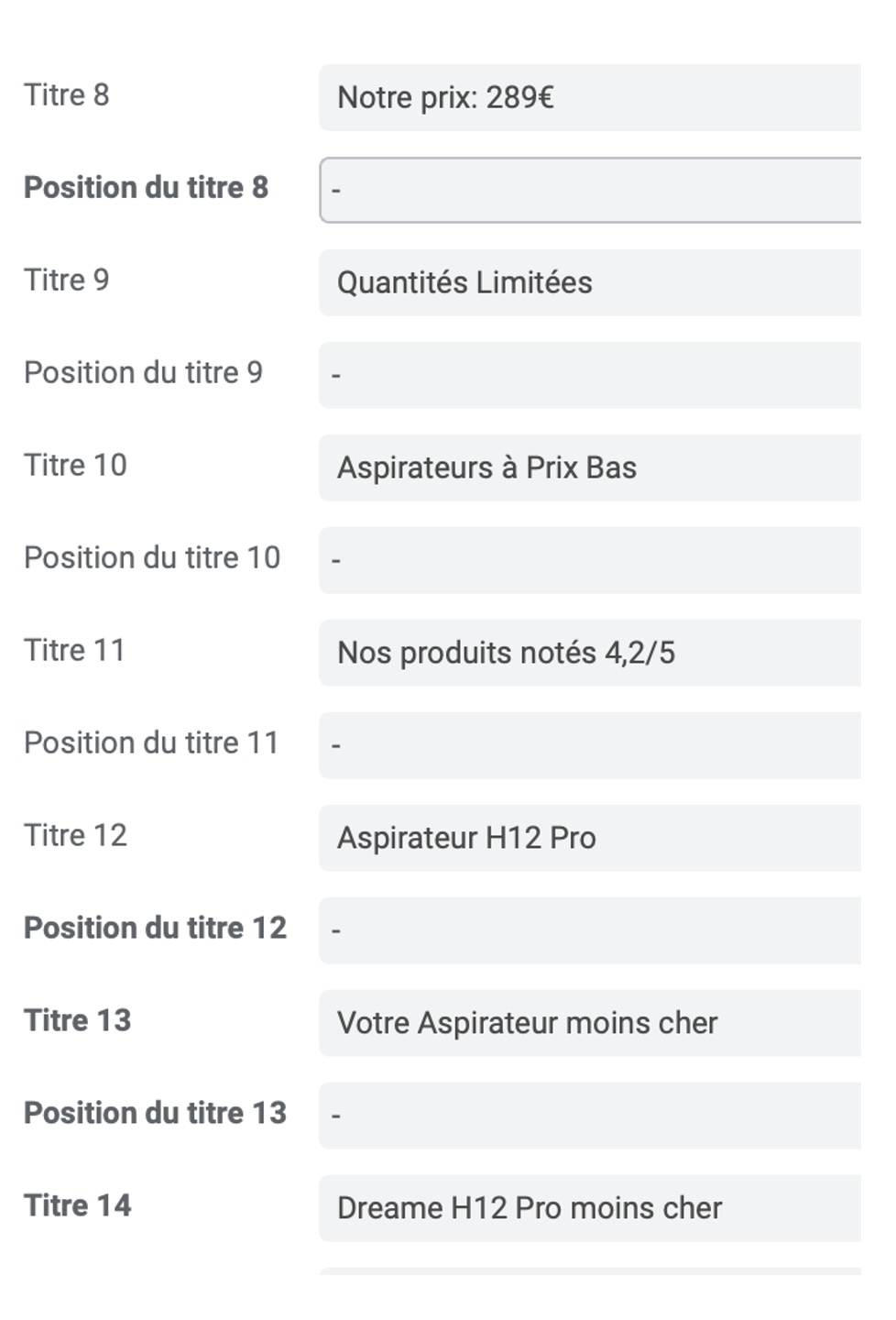Edit the 'Aspirateur H12 Pro' title field
896x1320 pixels.
pyautogui.click(x=590, y=838)
